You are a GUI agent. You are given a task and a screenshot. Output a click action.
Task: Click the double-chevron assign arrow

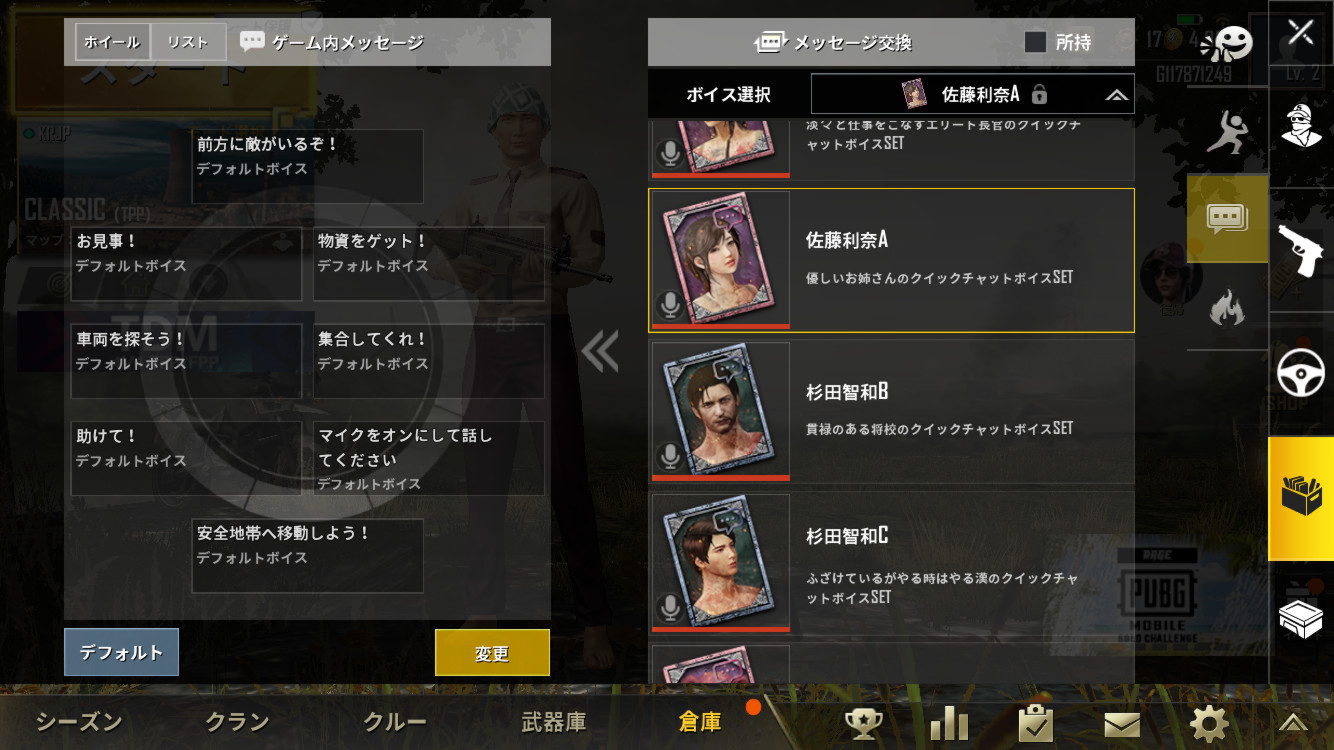pyautogui.click(x=599, y=351)
